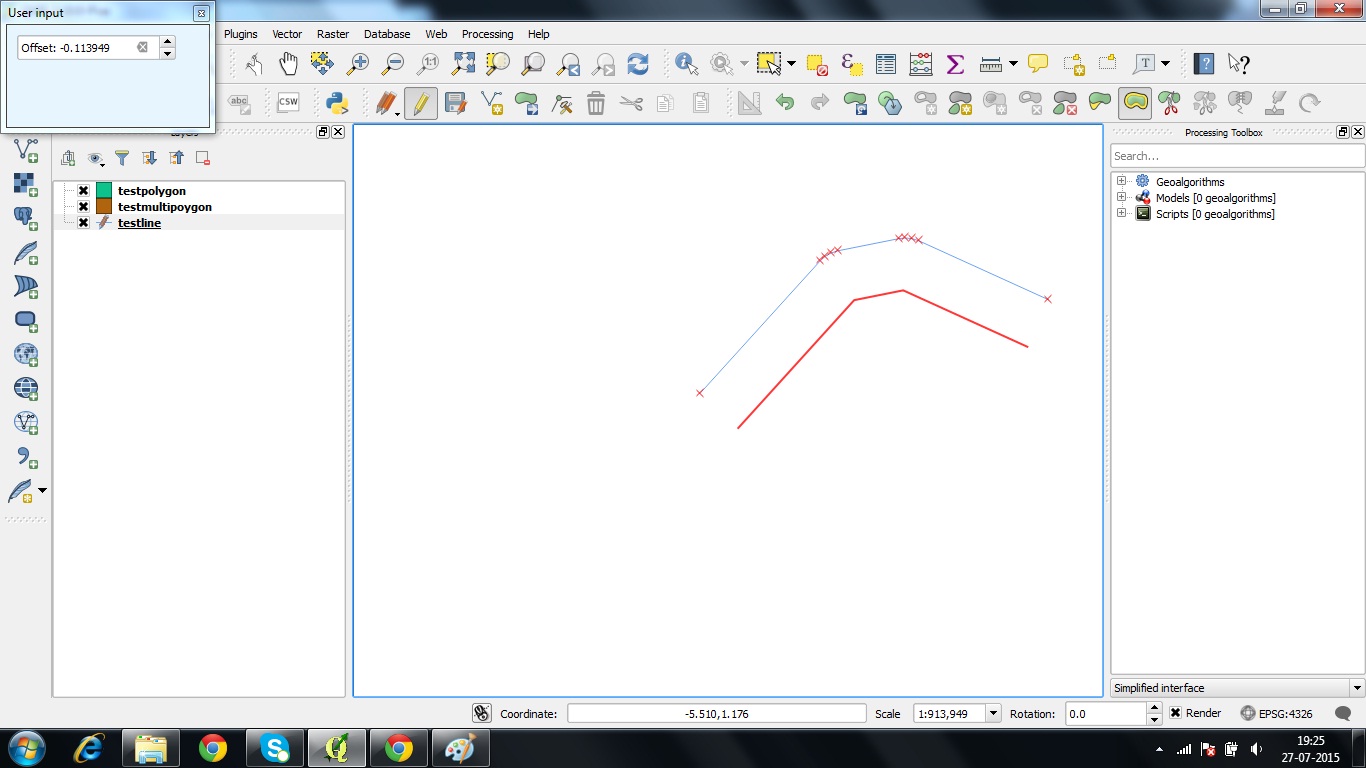Disable the Render checkbox

(x=1177, y=713)
